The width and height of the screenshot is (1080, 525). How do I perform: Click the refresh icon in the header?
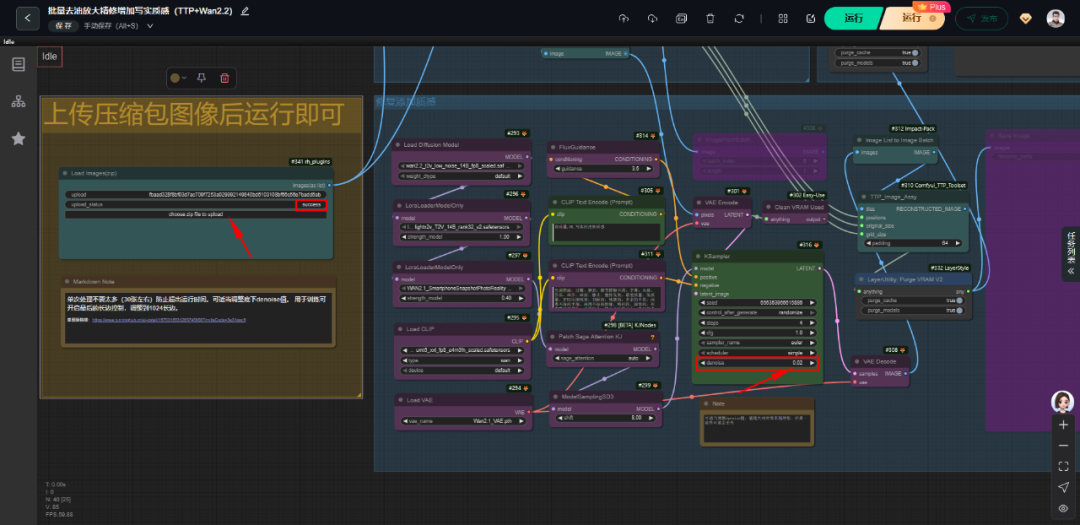coord(739,19)
